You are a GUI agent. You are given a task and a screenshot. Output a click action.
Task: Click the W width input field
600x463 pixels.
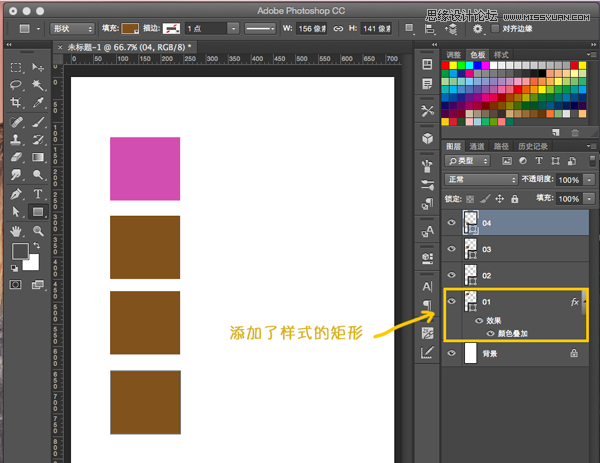(312, 29)
